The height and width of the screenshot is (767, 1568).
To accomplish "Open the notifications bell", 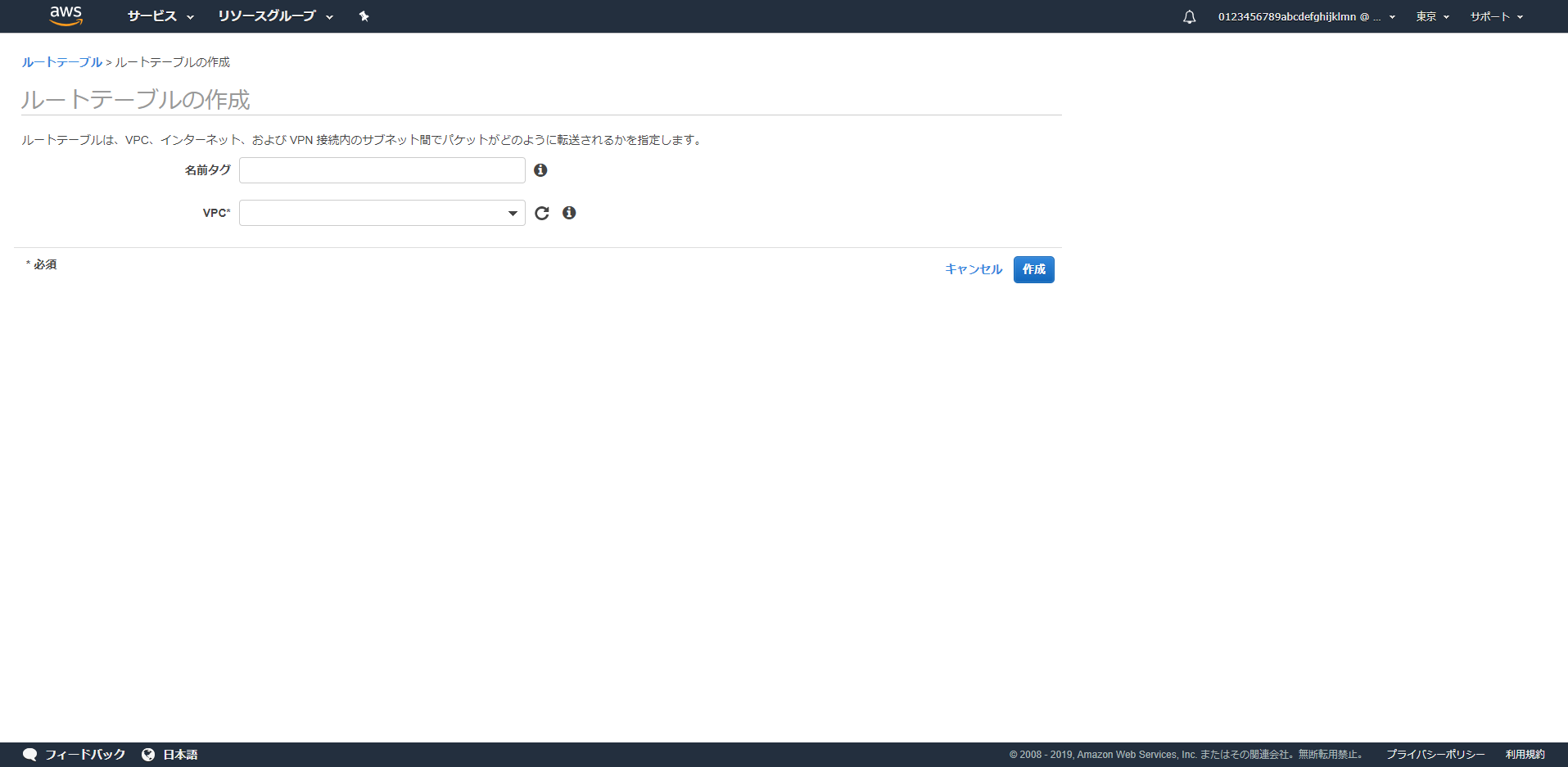I will [x=1189, y=16].
